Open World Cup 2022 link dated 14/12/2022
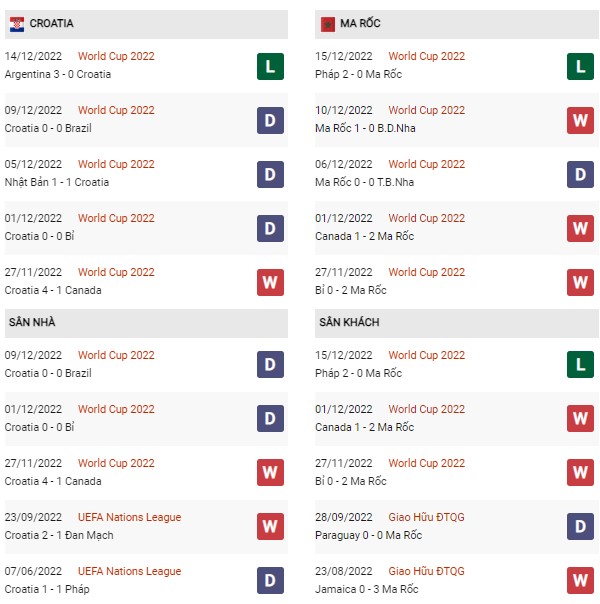The width and height of the screenshot is (600, 604). tap(116, 56)
